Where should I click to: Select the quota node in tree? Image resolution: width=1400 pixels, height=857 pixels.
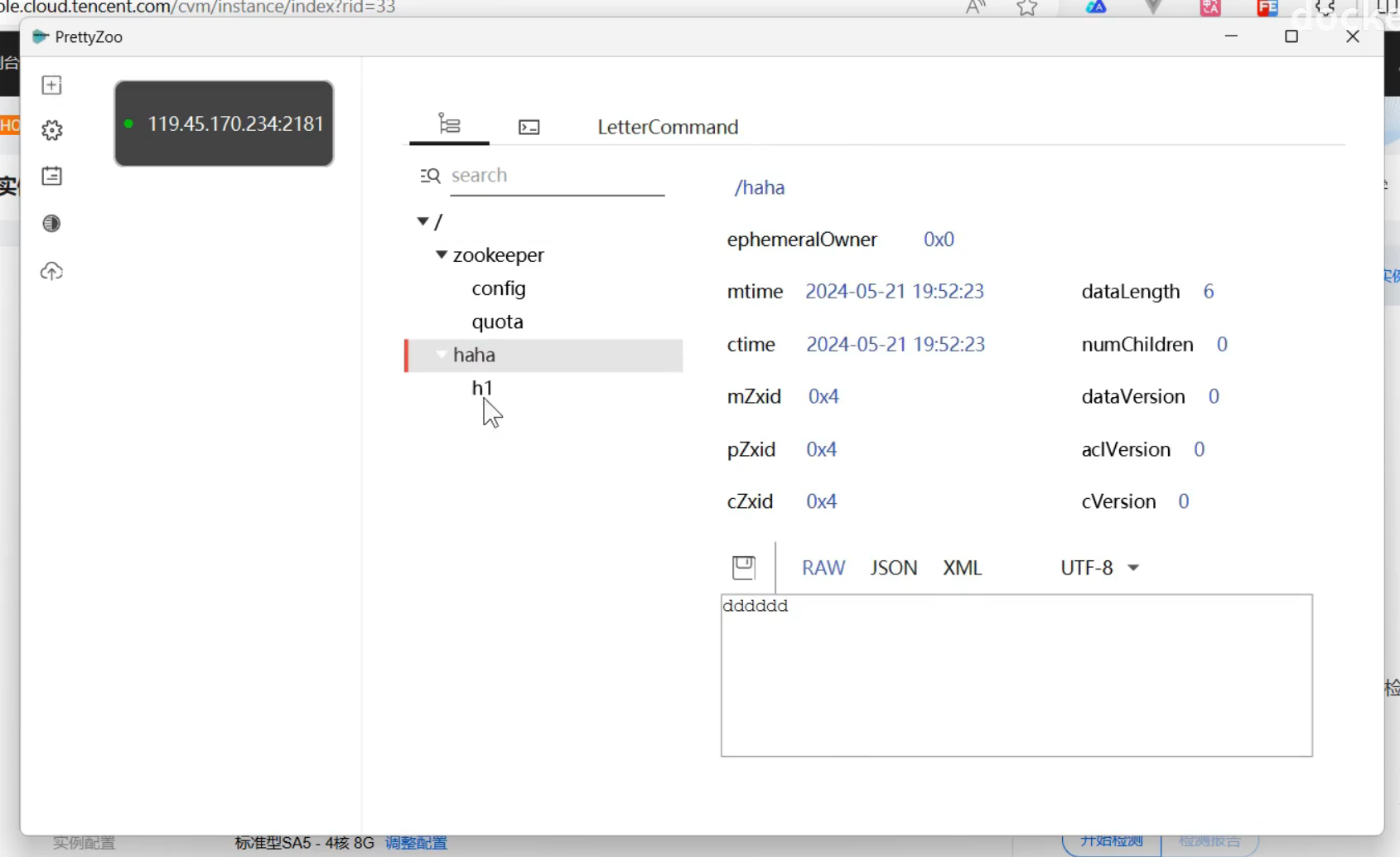point(497,322)
